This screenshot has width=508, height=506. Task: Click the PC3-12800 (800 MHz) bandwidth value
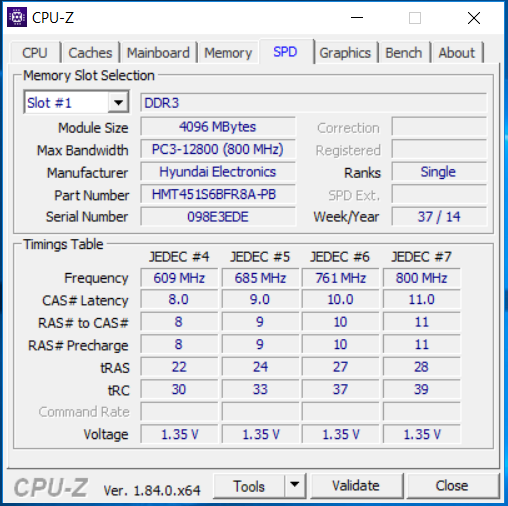(218, 149)
